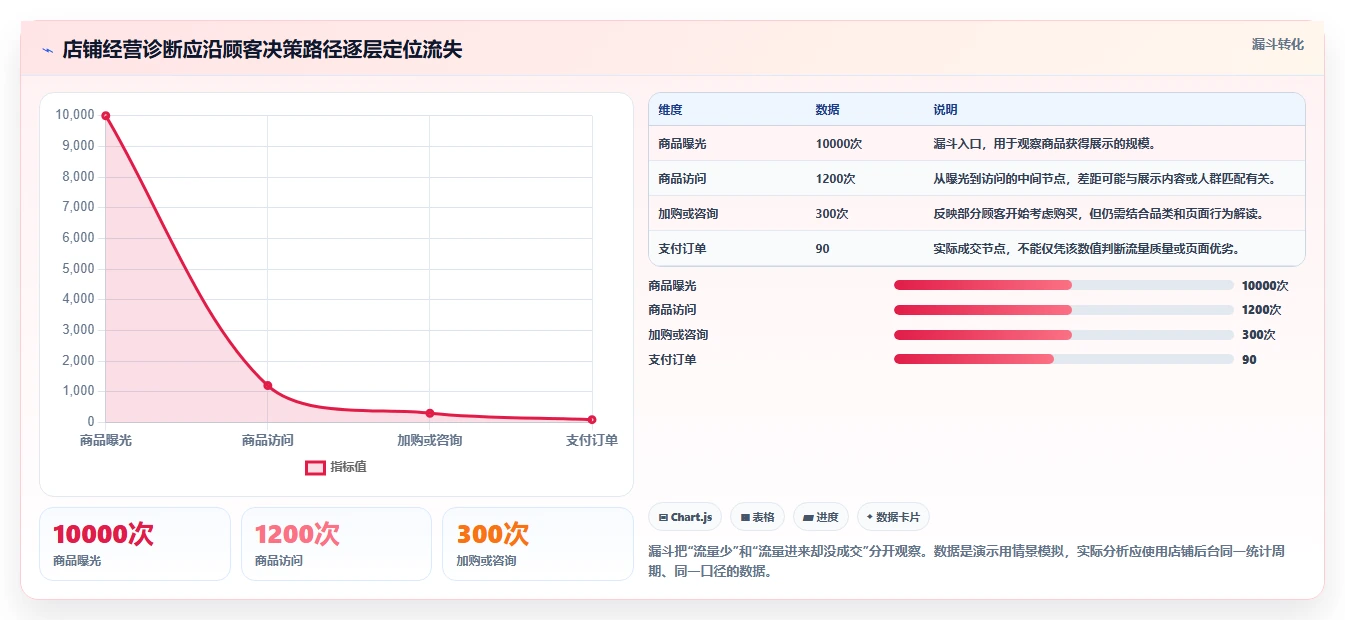Click the 商品访问 x-axis label
The width and height of the screenshot is (1345, 620).
[267, 440]
